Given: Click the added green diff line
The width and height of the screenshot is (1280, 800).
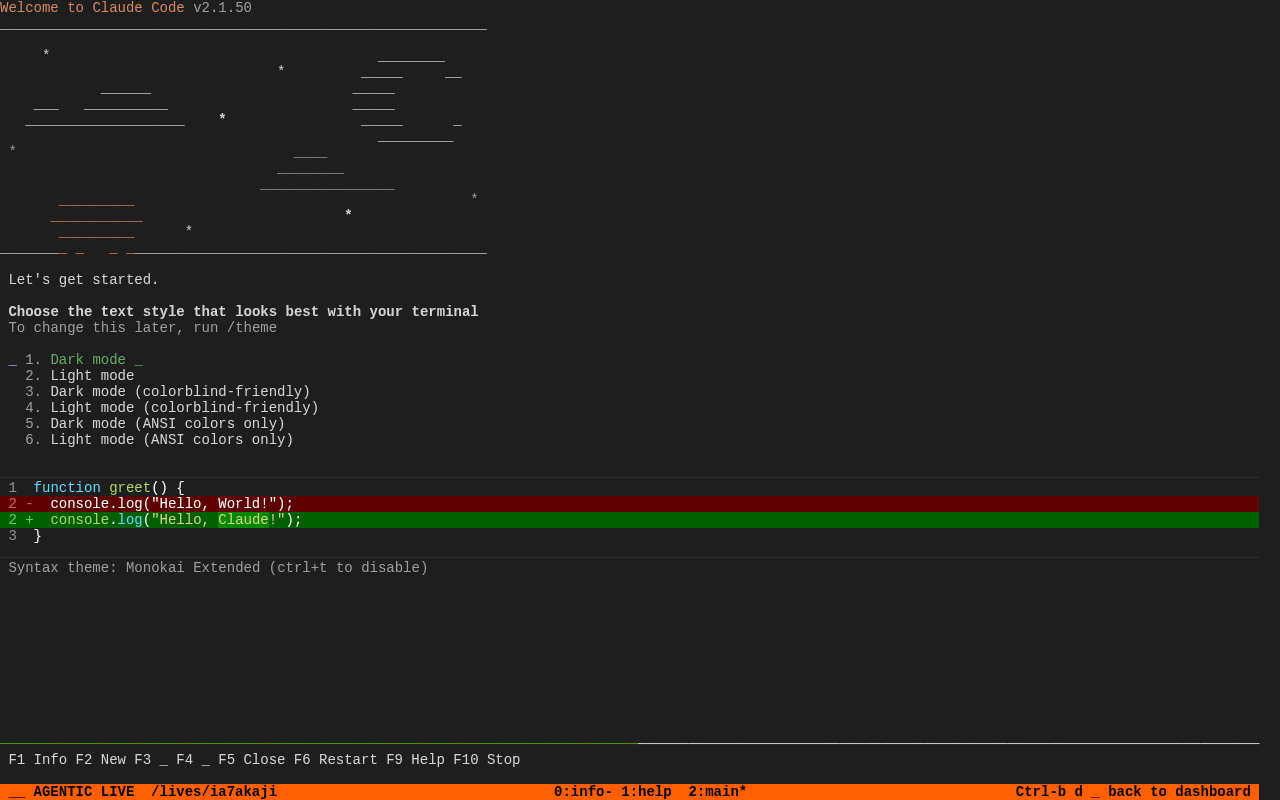Looking at the screenshot, I should coord(168,520).
